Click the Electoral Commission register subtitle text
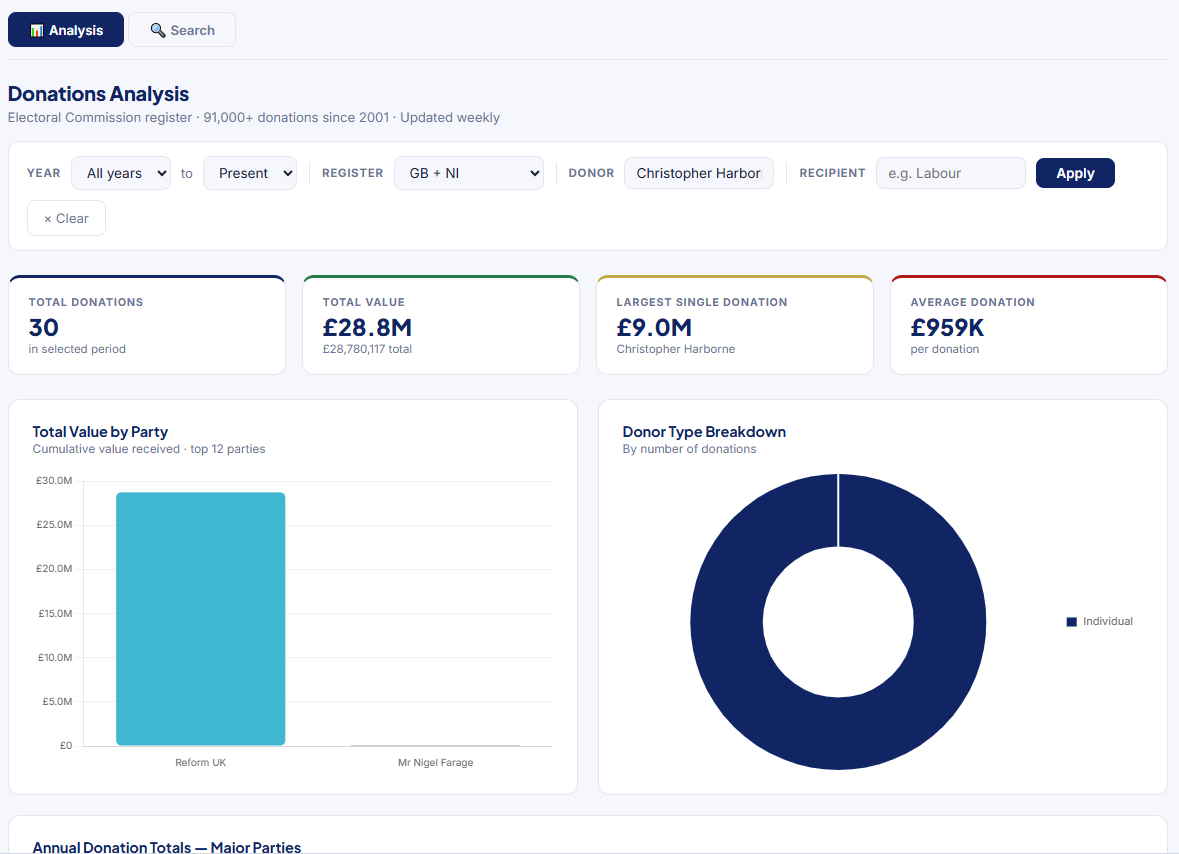1179x854 pixels. tap(253, 117)
